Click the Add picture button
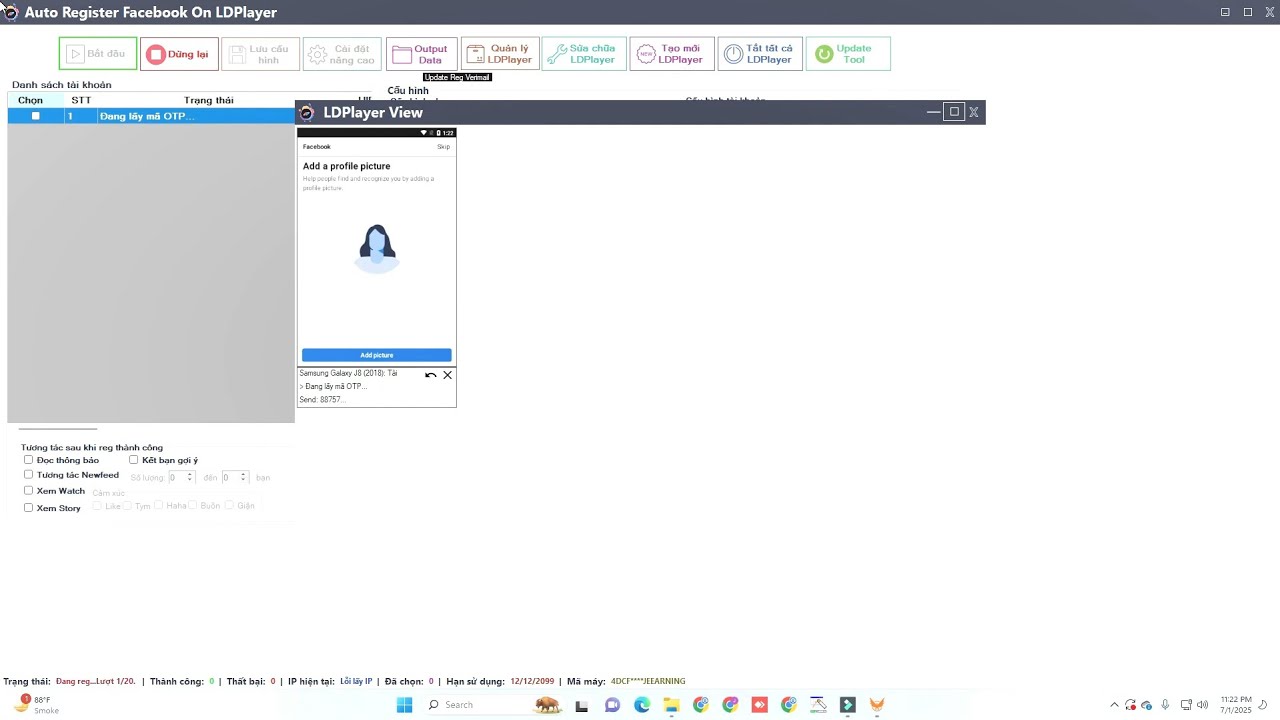Viewport: 1280px width, 720px height. [x=377, y=355]
